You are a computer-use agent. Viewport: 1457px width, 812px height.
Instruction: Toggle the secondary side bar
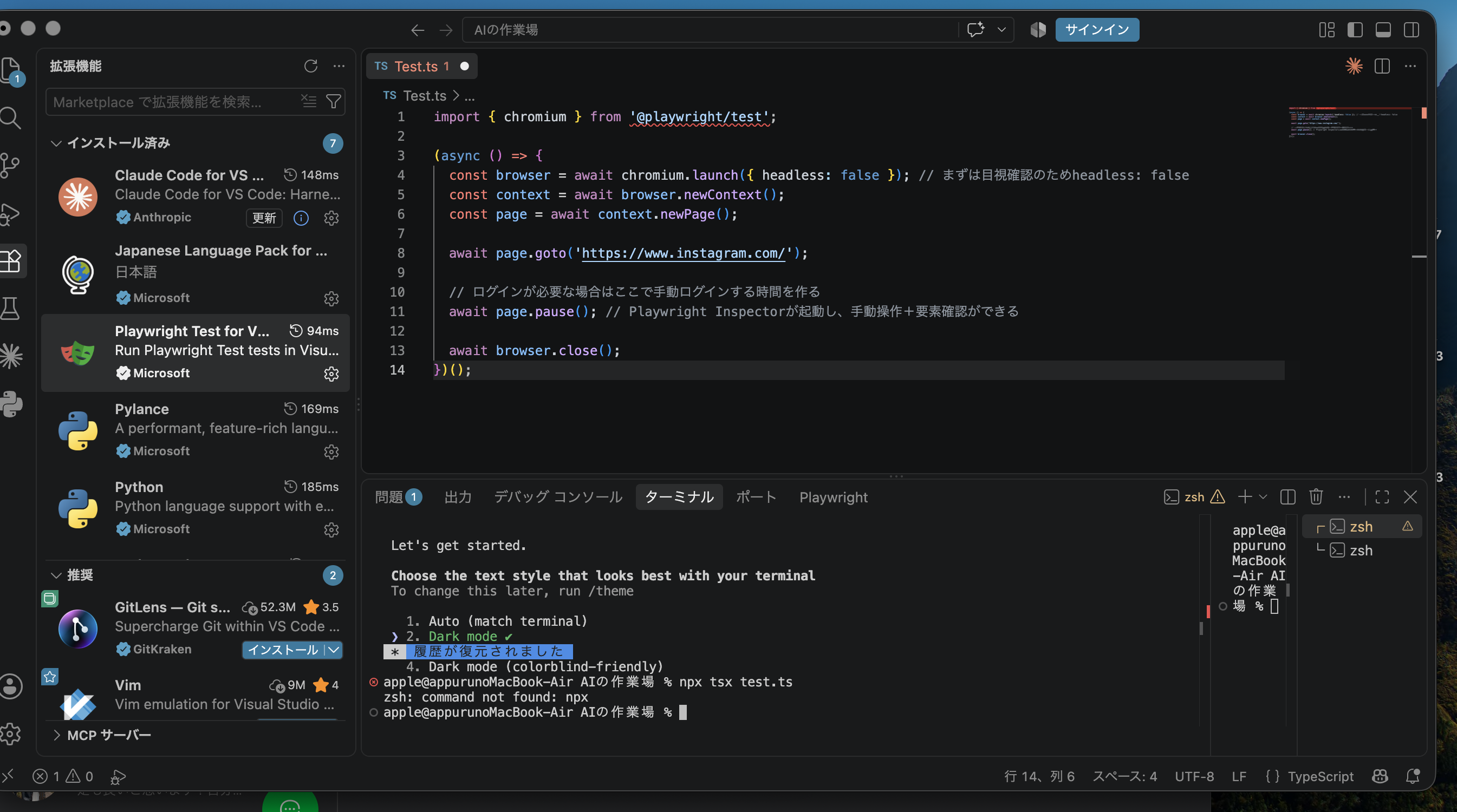tap(1412, 30)
